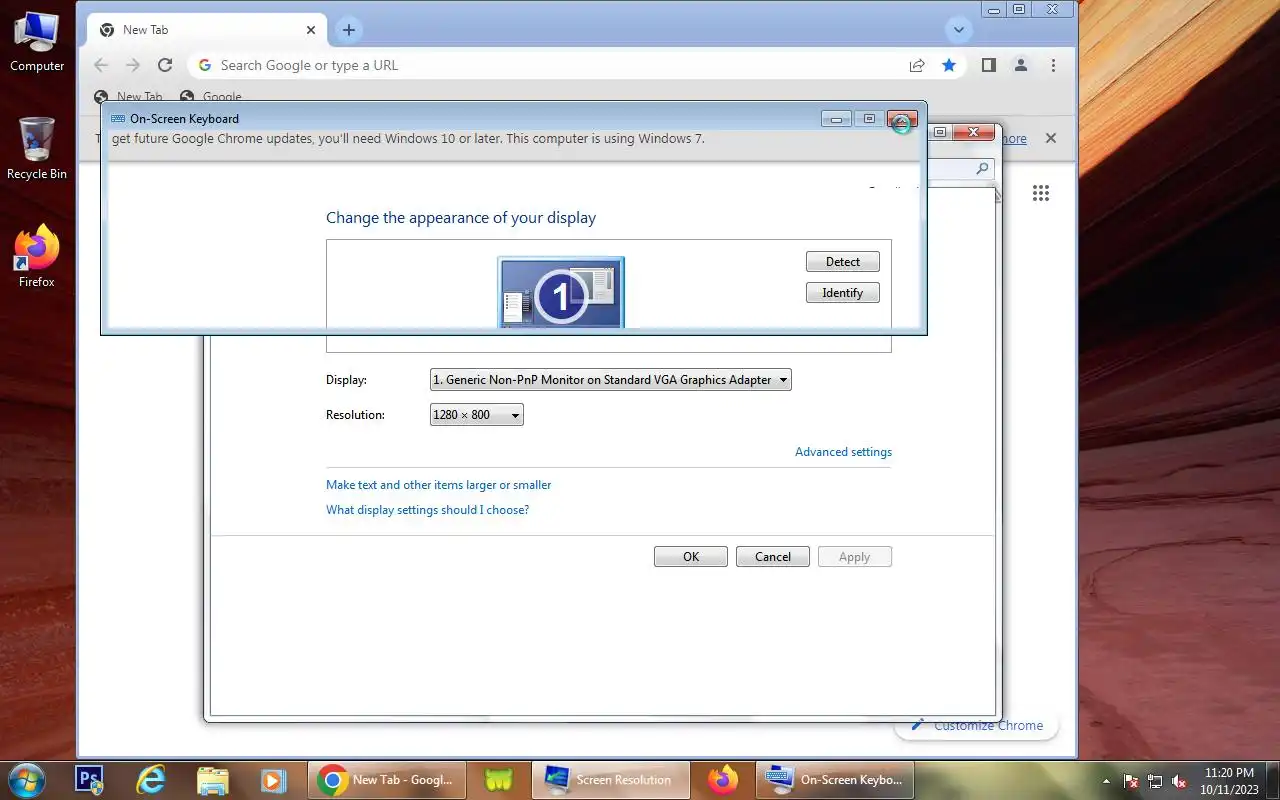Minimize the On-Screen Keyboard window

[836, 119]
